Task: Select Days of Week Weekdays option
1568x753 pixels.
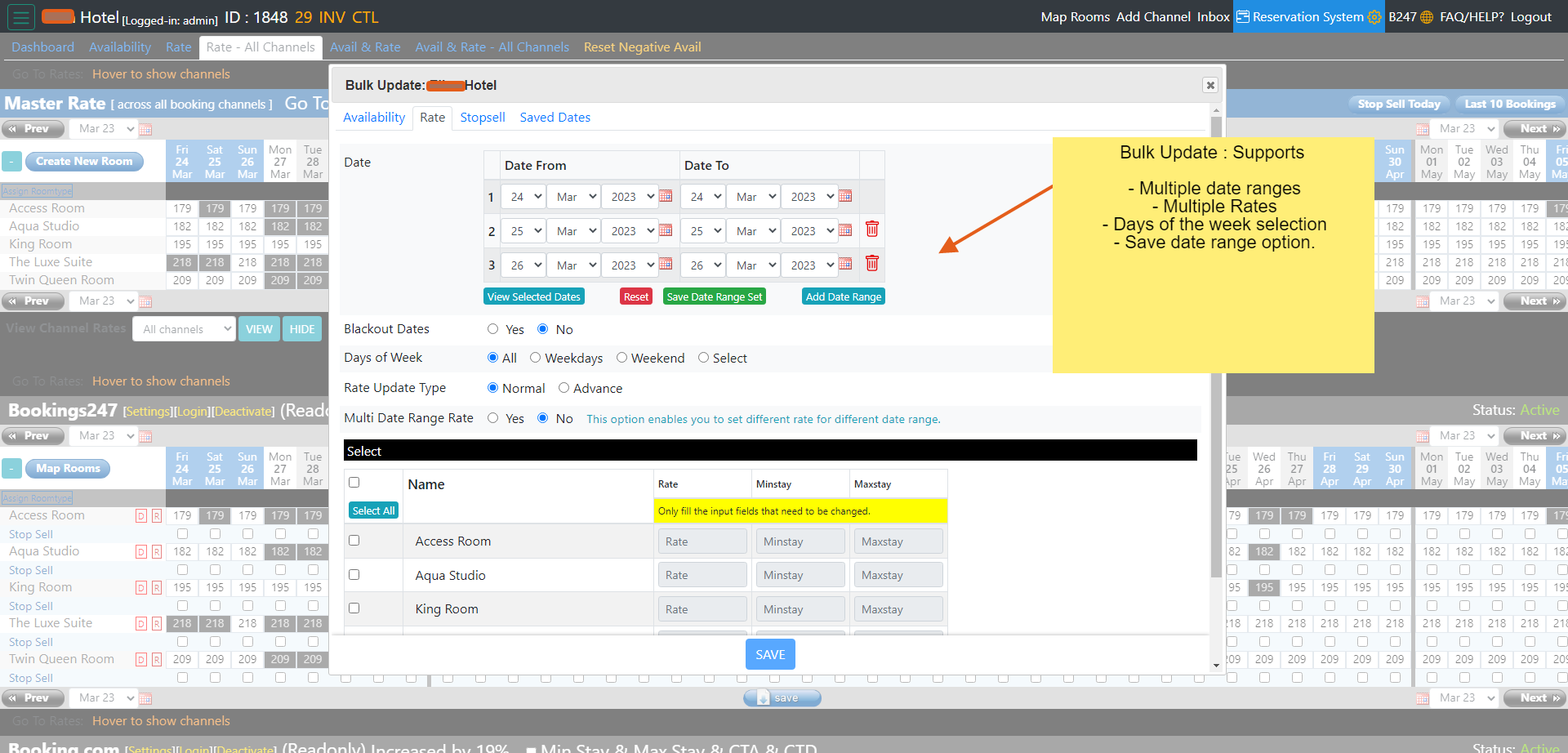Action: [535, 358]
